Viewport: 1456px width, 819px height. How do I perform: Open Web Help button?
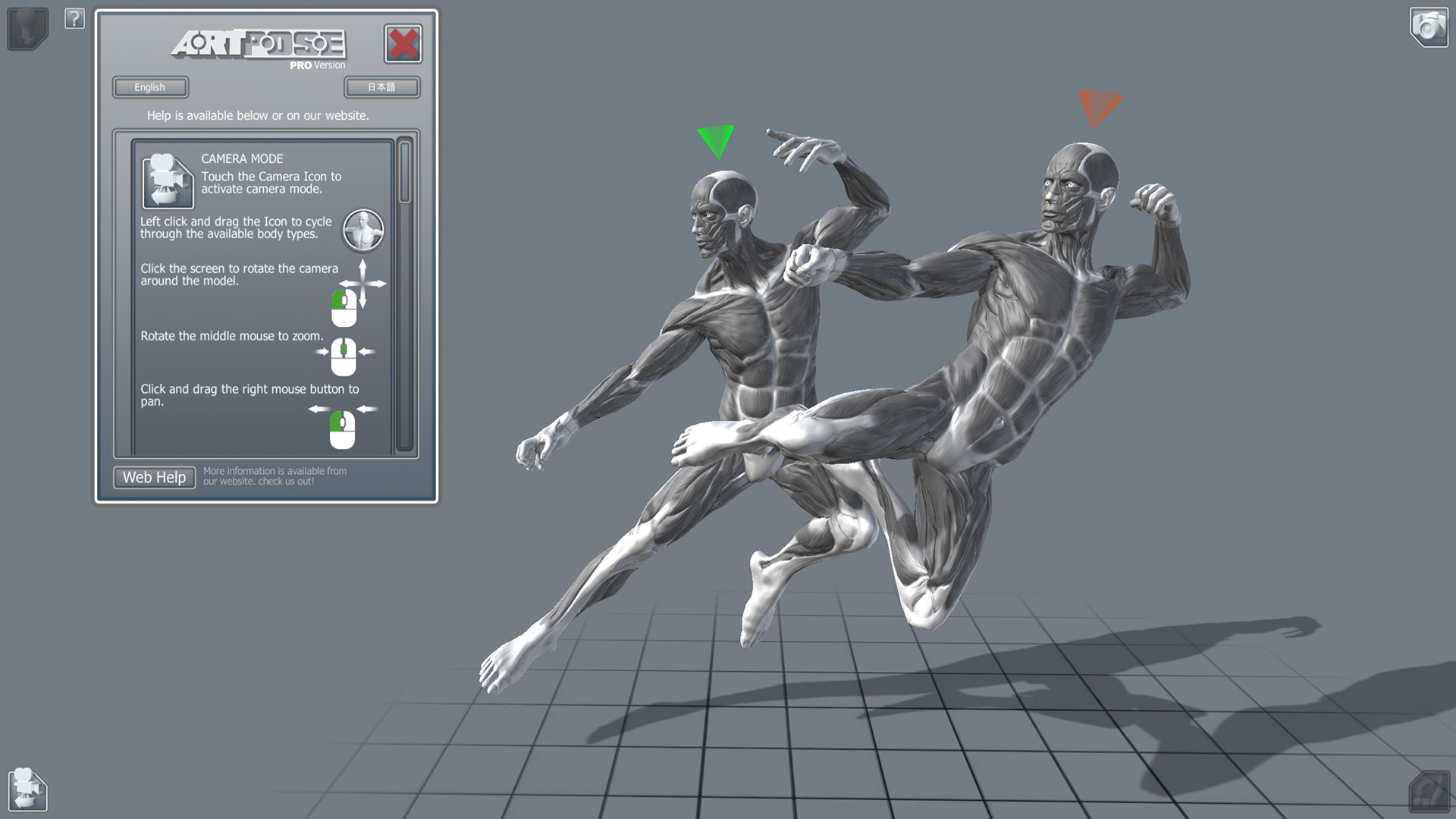coord(155,477)
